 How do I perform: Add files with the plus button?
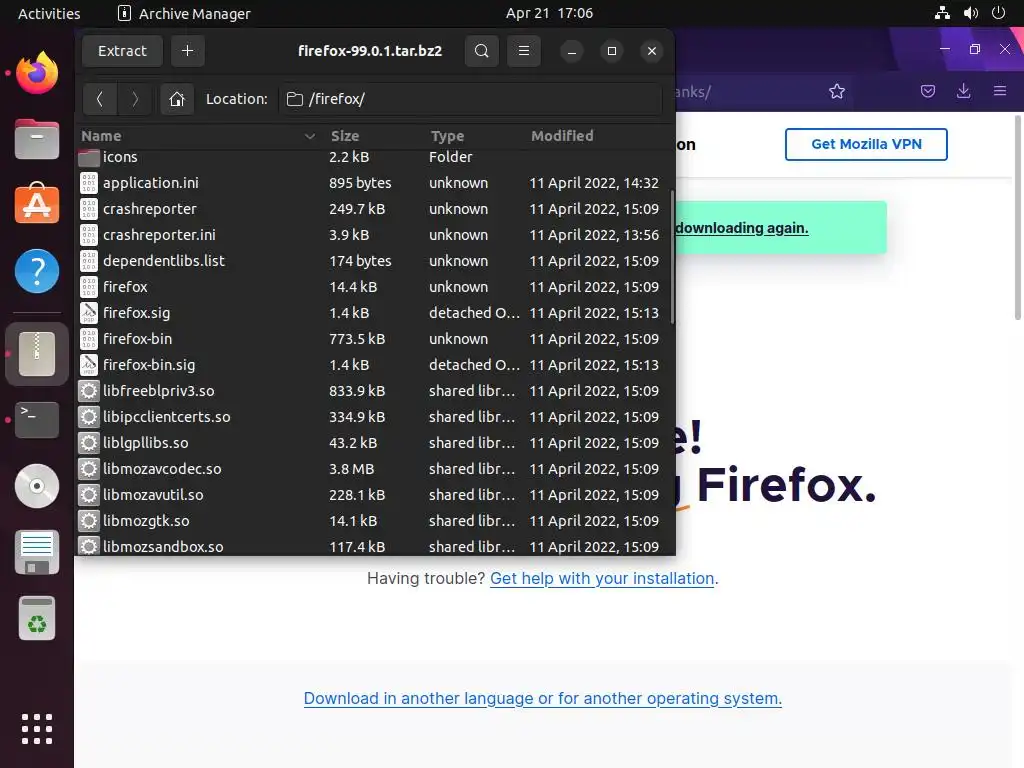click(x=187, y=51)
